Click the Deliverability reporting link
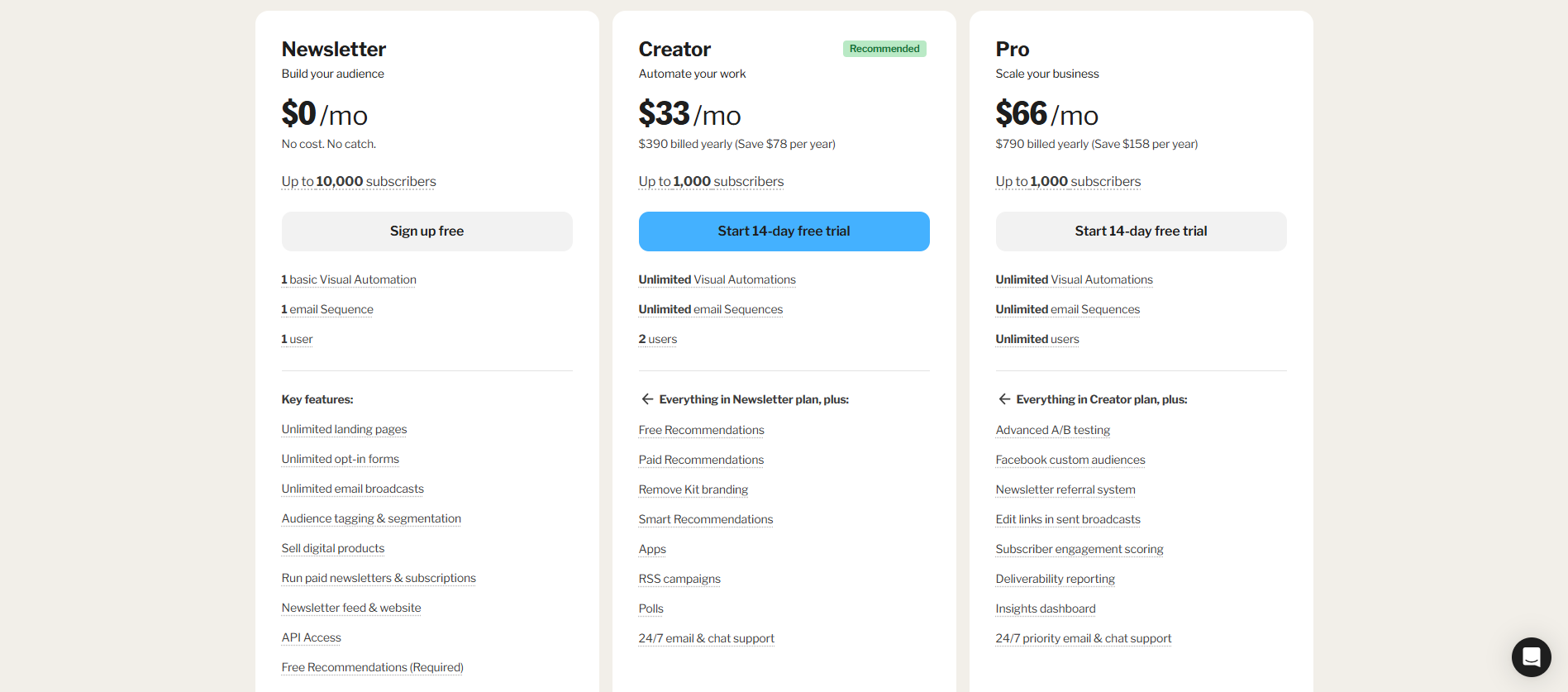Screen dimensions: 1568x692 click(x=1055, y=578)
